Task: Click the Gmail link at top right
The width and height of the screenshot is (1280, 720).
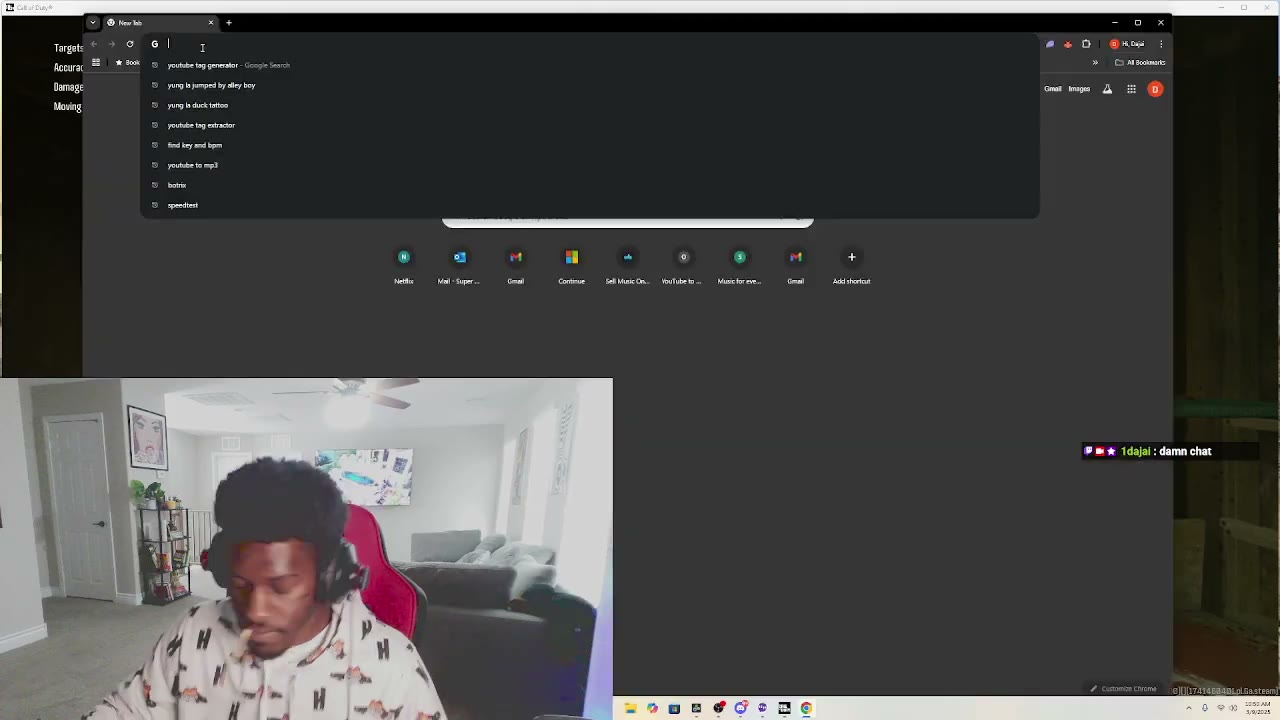Action: point(1052,89)
